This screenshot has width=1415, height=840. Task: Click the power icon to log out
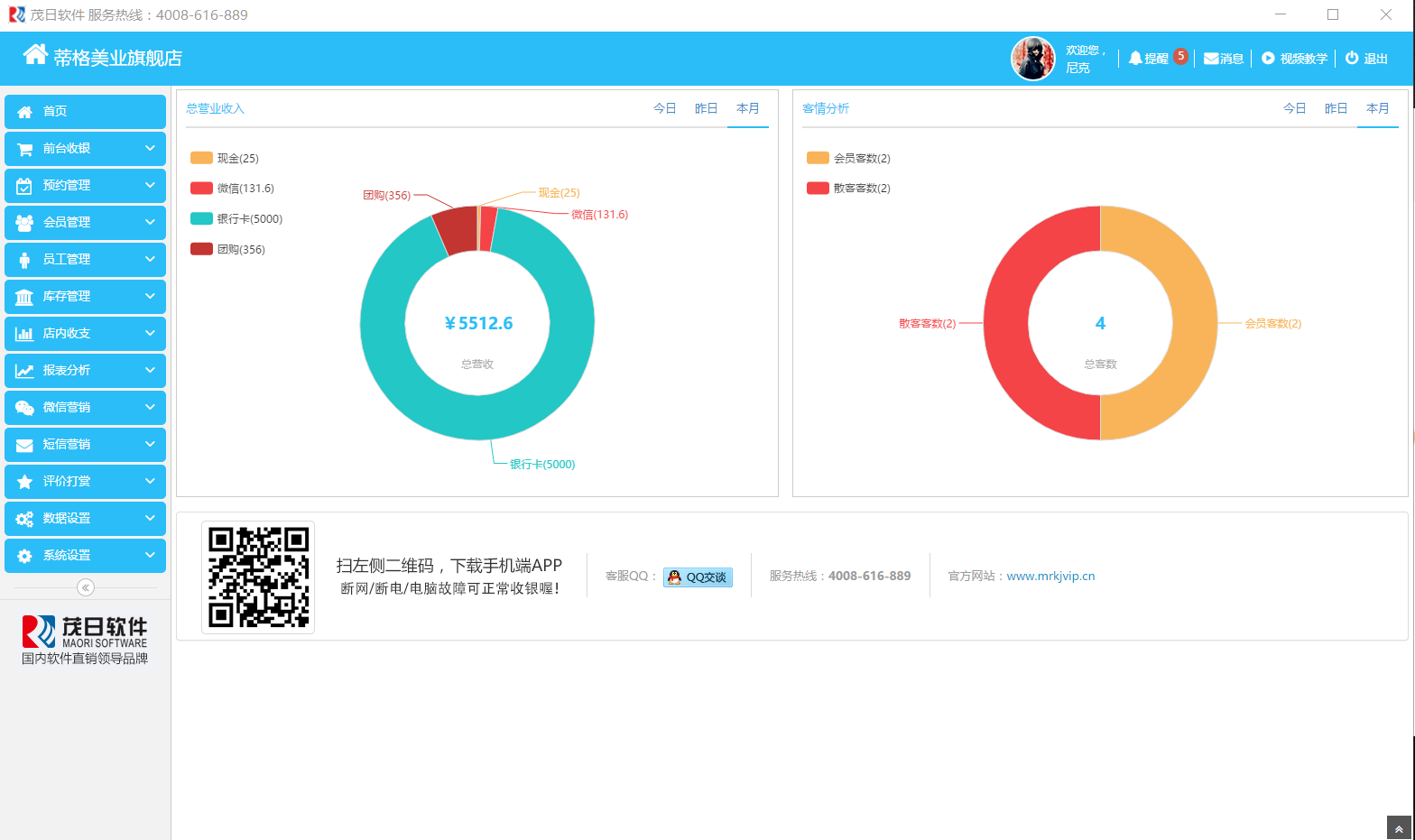point(1352,58)
